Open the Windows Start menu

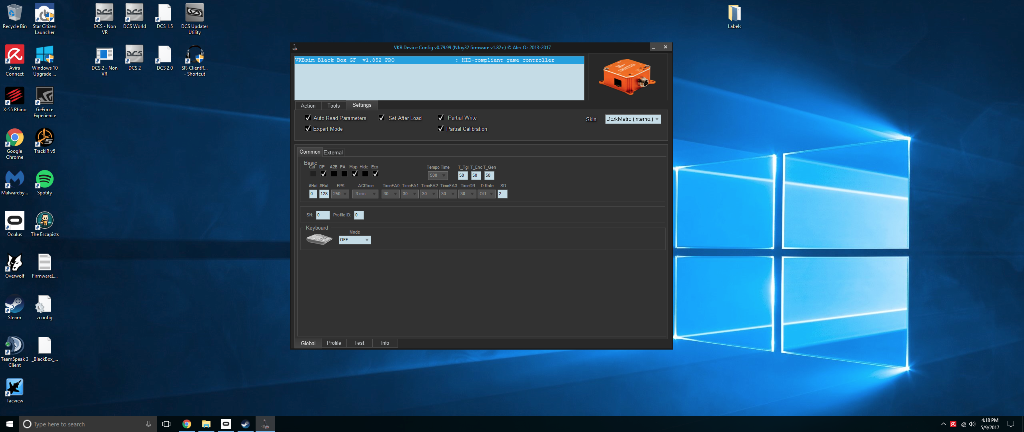tap(9, 424)
